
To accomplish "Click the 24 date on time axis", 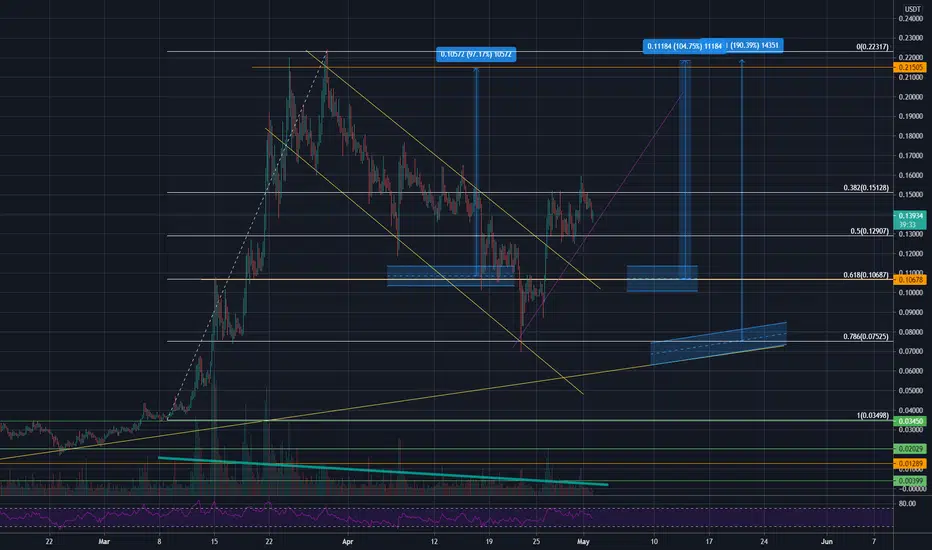I will click(x=764, y=542).
